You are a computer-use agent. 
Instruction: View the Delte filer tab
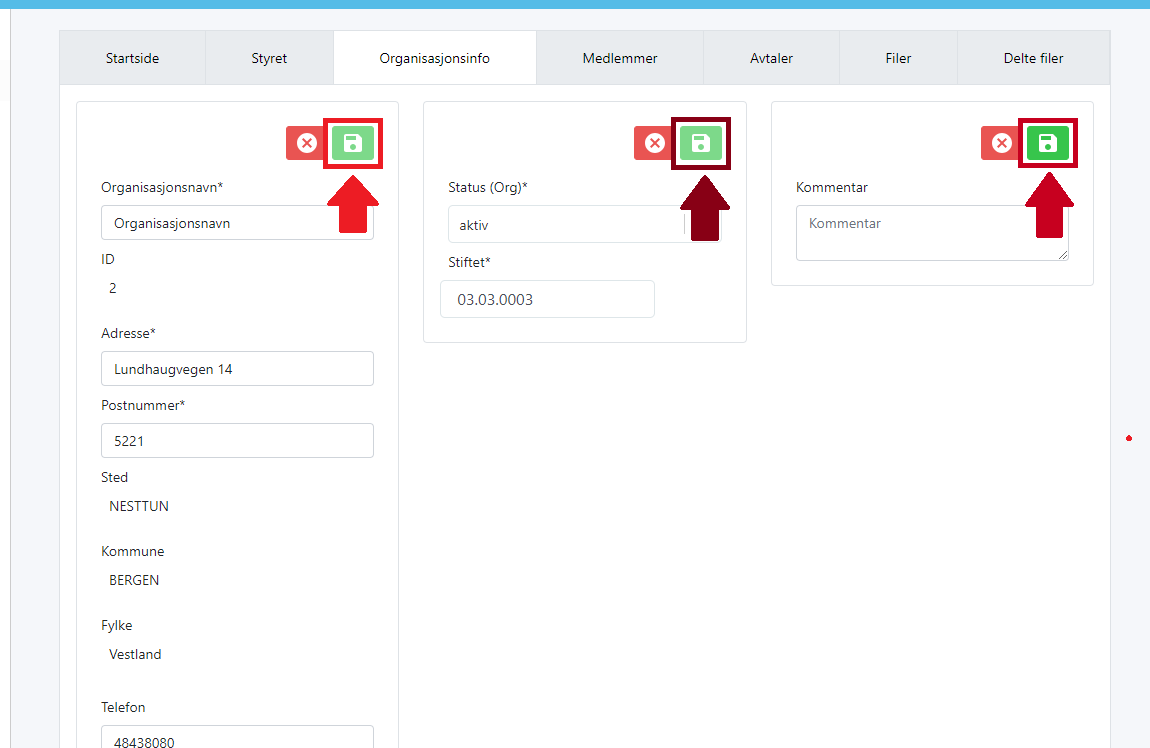click(x=1033, y=58)
